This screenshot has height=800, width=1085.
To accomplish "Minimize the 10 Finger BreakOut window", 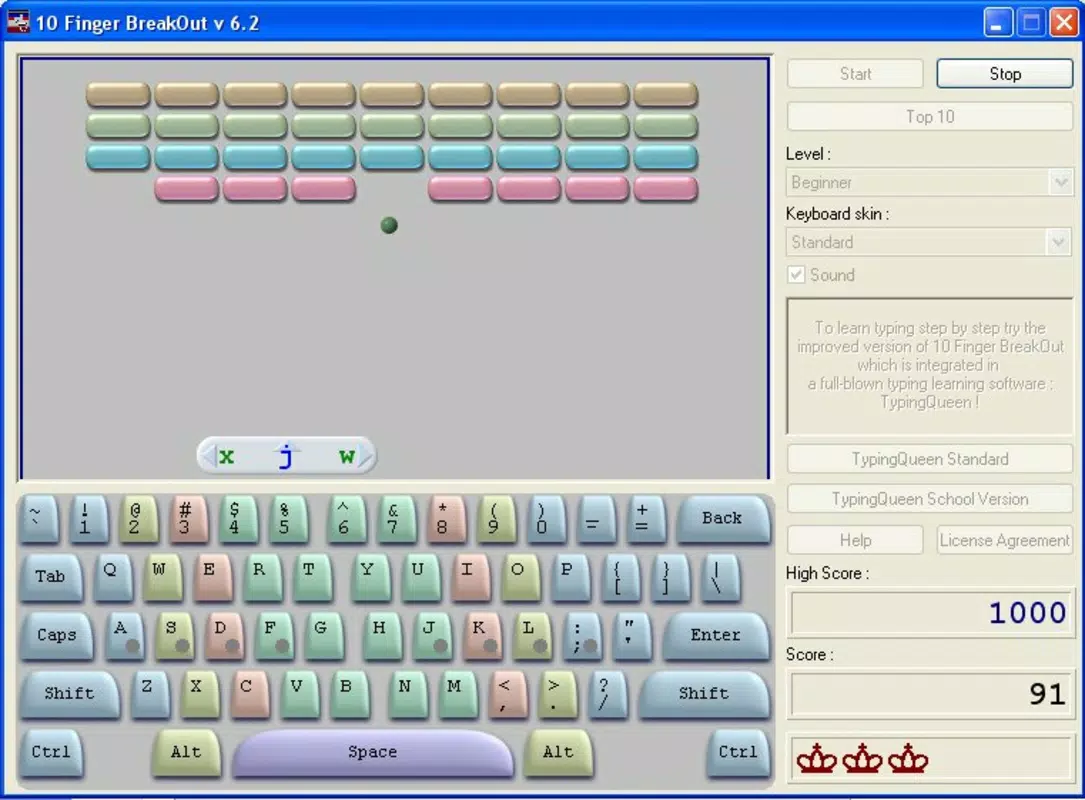I will 997,23.
